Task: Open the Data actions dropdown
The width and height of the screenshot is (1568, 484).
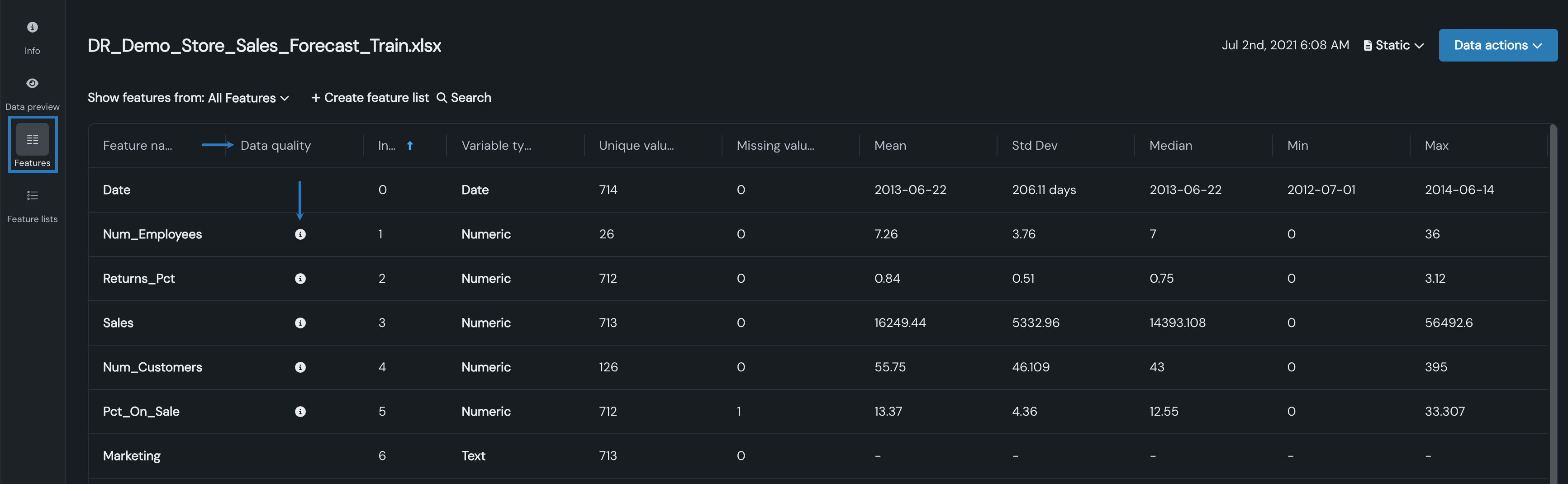Action: pyautogui.click(x=1497, y=45)
